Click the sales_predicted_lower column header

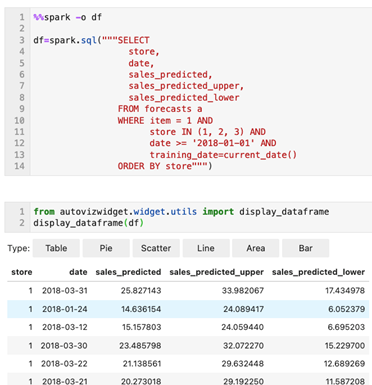tap(318, 272)
